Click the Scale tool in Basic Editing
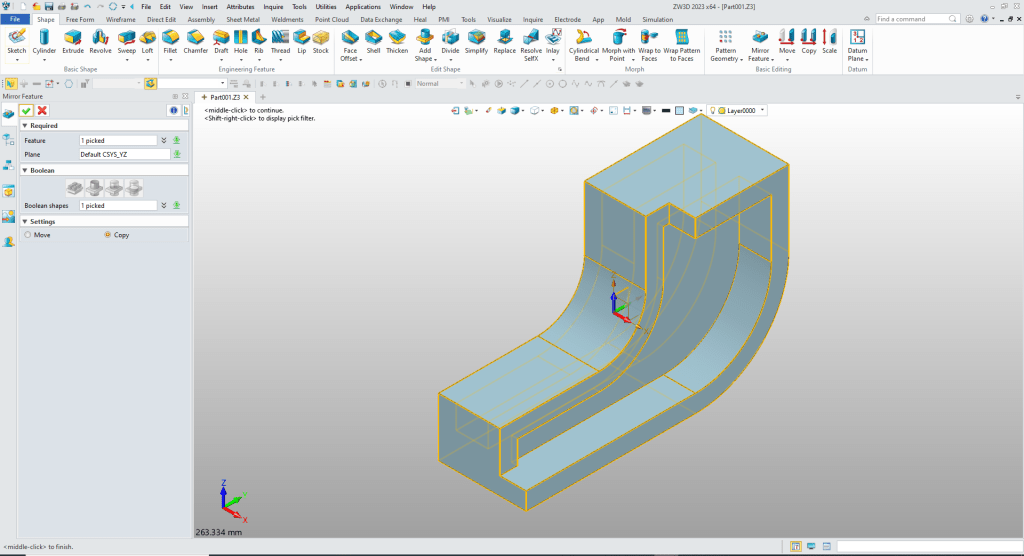1024x556 pixels. (x=829, y=40)
